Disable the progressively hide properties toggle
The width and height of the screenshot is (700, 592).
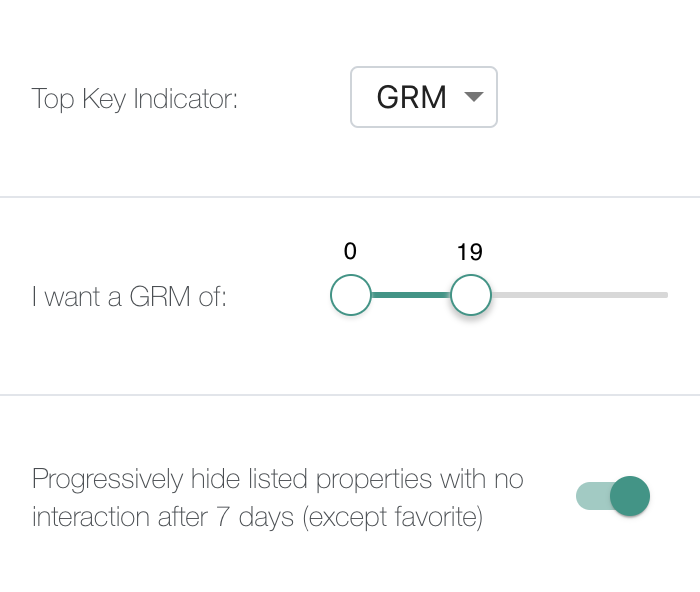coord(613,496)
